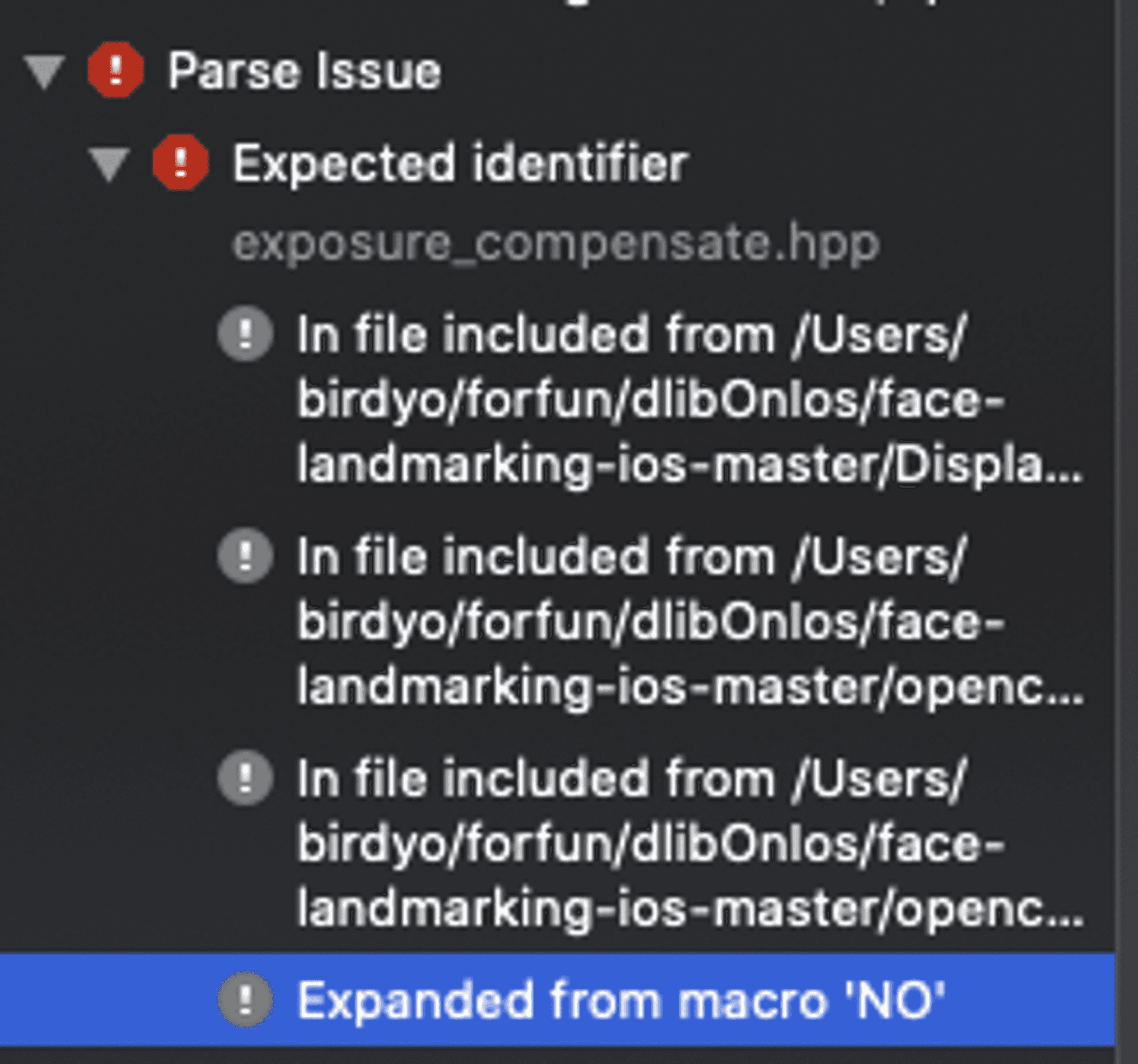The width and height of the screenshot is (1138, 1064).
Task: Click the warning circle above the highlighted row
Action: 245,778
